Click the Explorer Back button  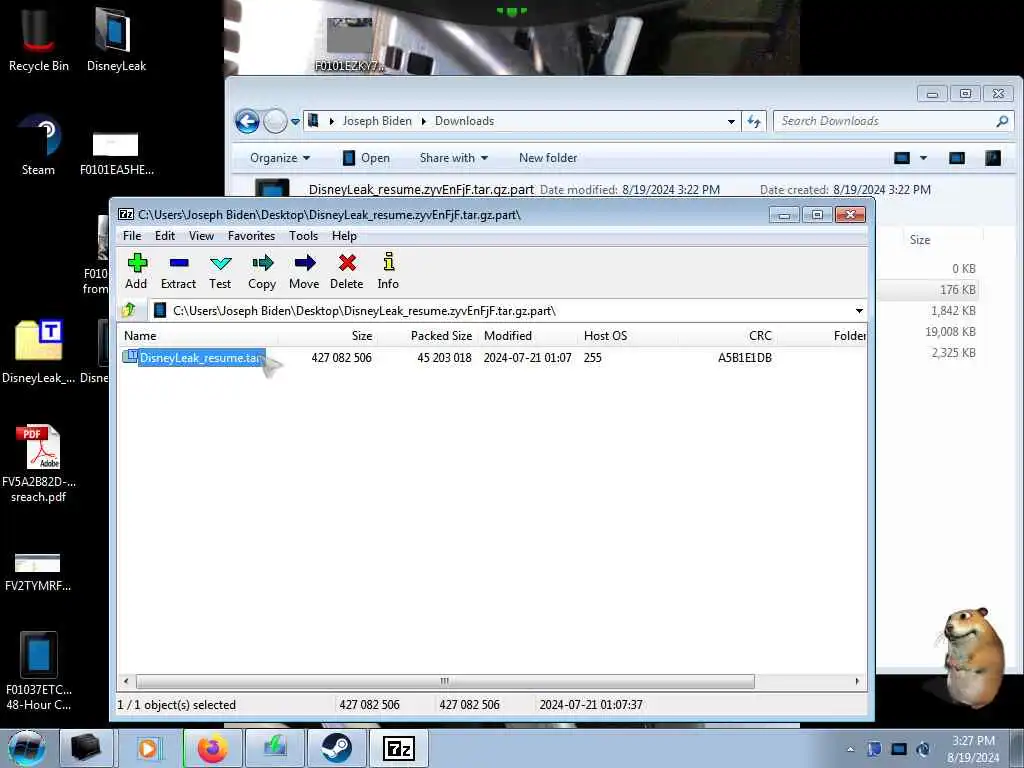coord(248,121)
